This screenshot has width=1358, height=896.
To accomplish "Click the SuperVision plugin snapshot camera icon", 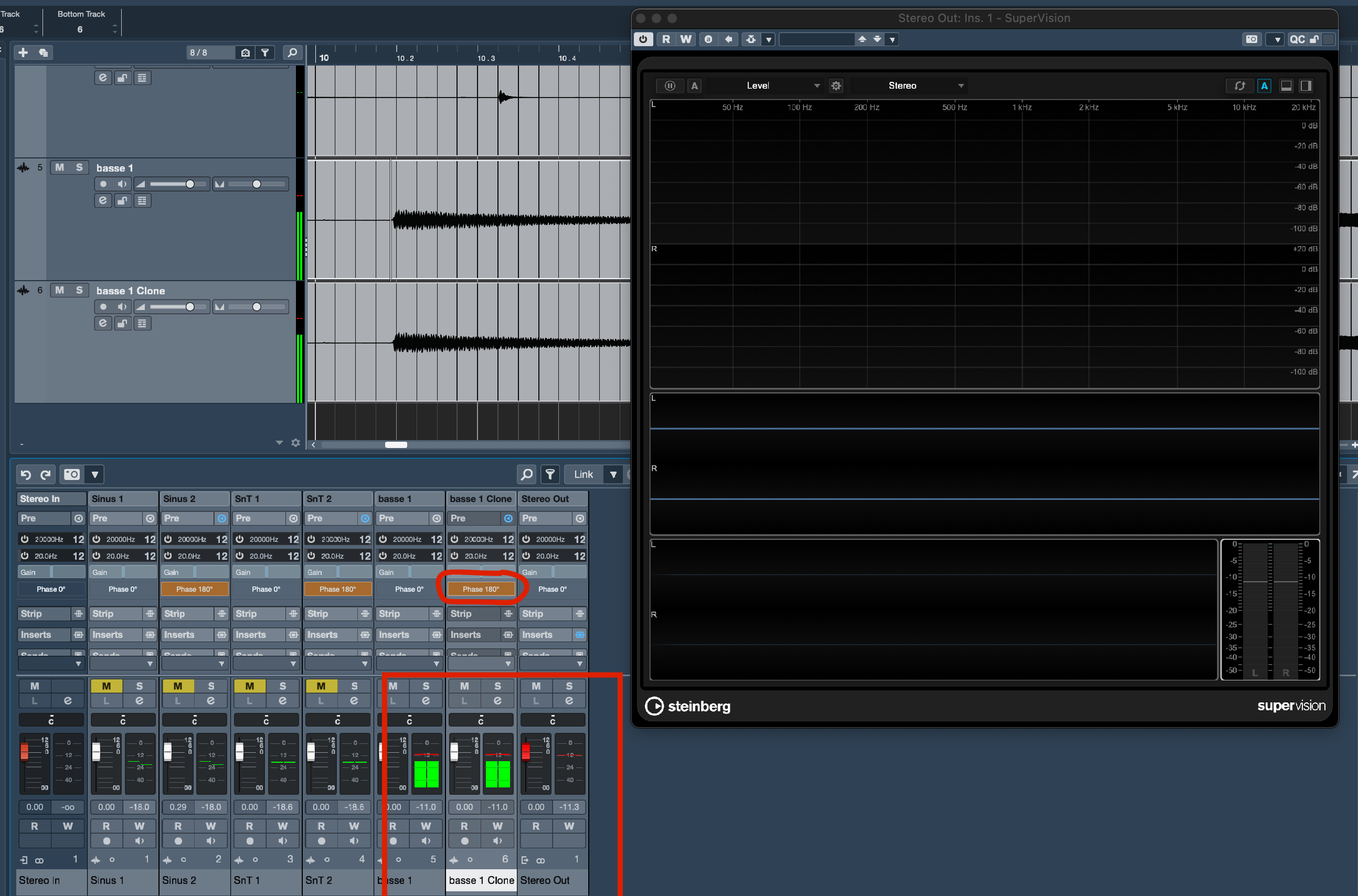I will 1251,39.
